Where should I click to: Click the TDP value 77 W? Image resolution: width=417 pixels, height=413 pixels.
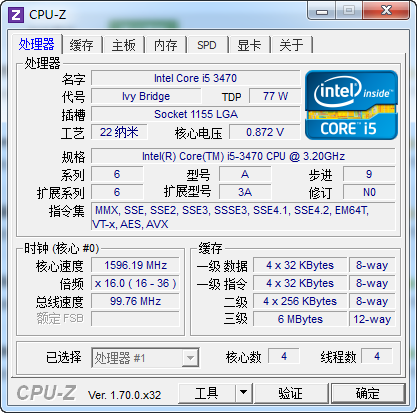pos(275,96)
